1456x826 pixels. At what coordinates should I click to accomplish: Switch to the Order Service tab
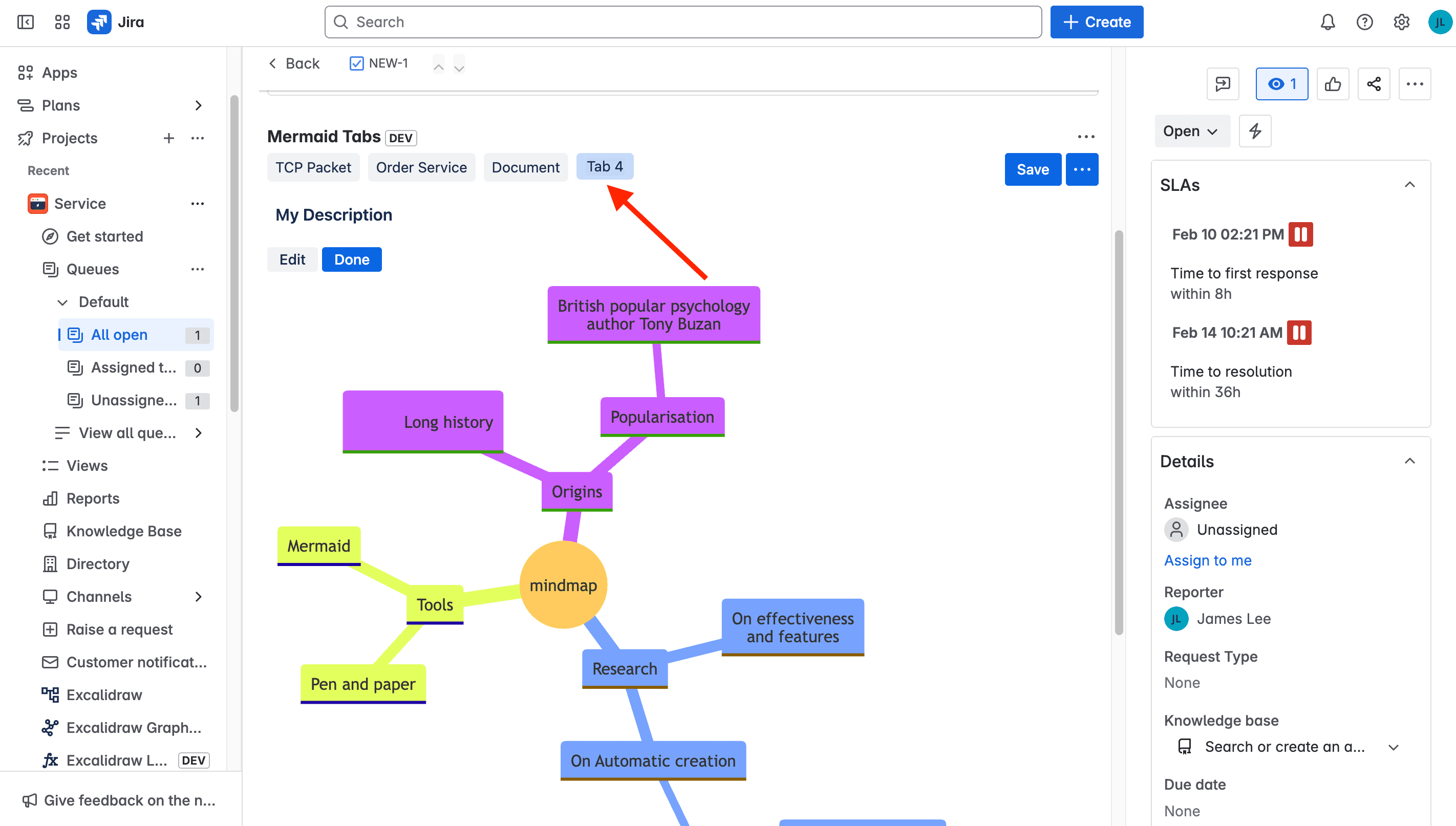point(421,167)
